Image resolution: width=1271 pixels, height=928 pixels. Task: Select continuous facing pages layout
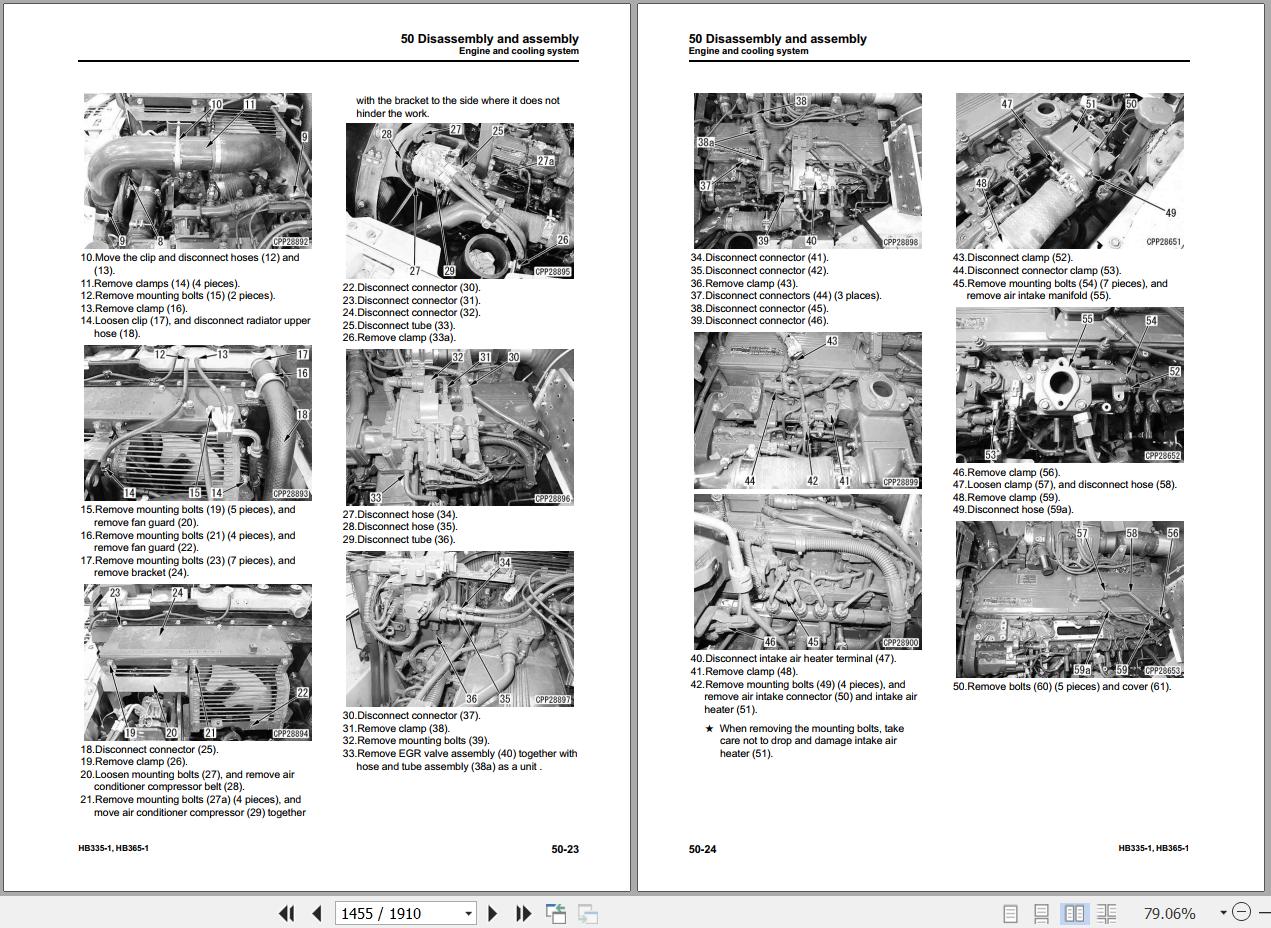(1106, 913)
